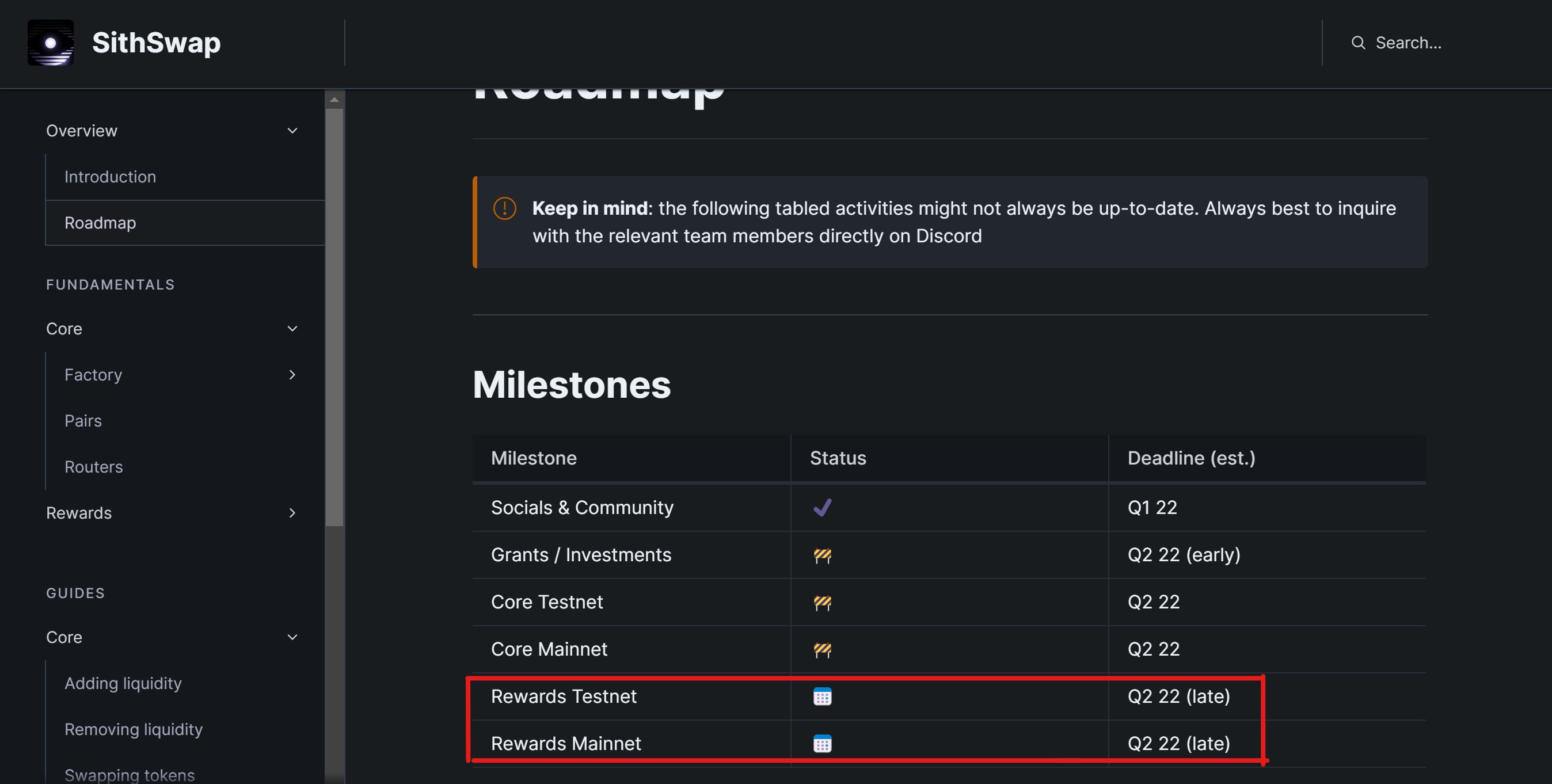Click the warning icon in the notice box
This screenshot has width=1552, height=784.
coord(504,208)
